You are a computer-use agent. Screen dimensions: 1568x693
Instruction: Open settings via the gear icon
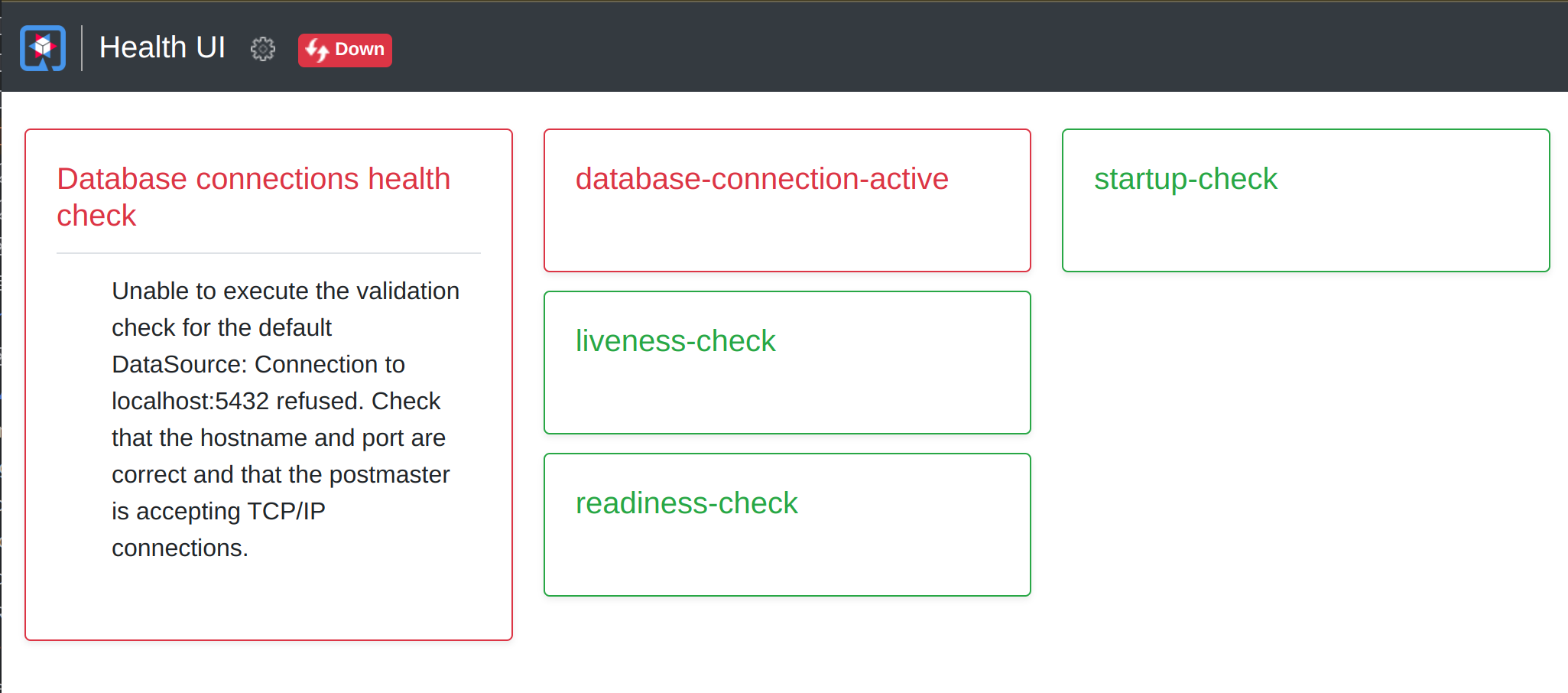262,49
